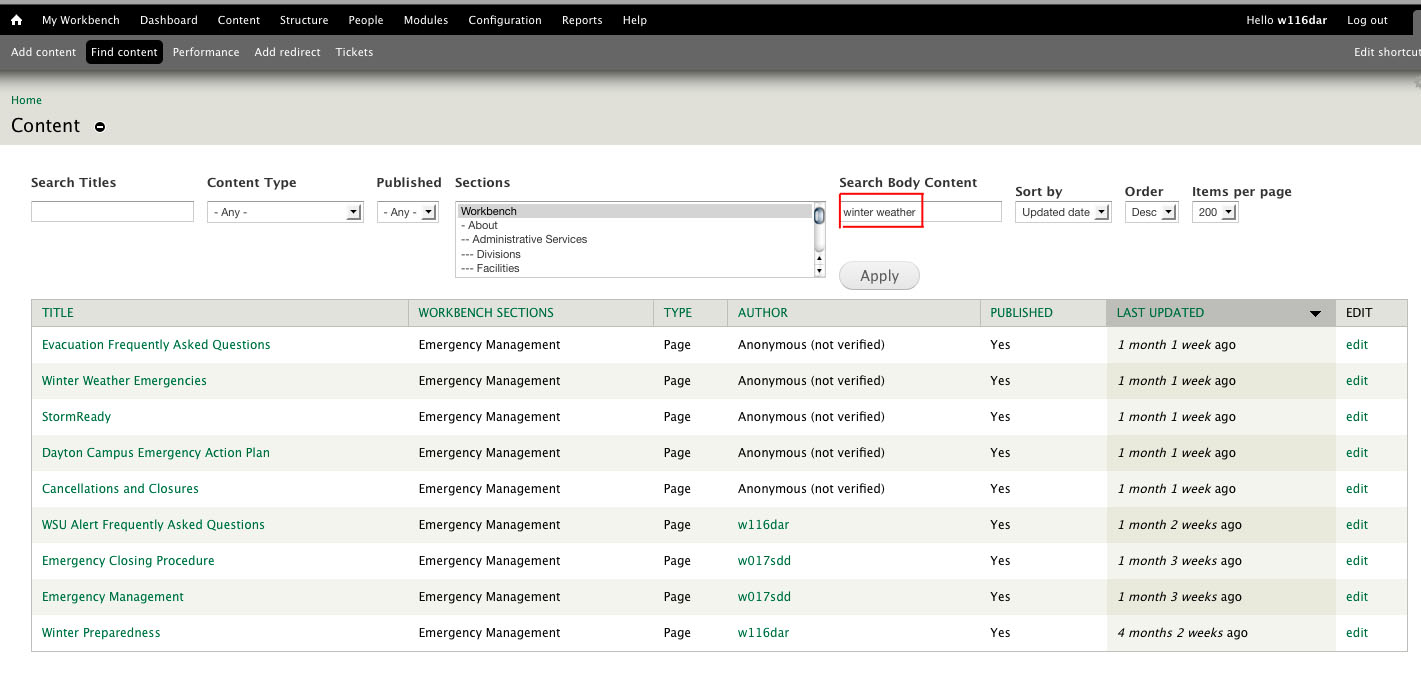Viewport: 1421px width, 697px height.
Task: Select Add content shortcut
Action: click(43, 52)
